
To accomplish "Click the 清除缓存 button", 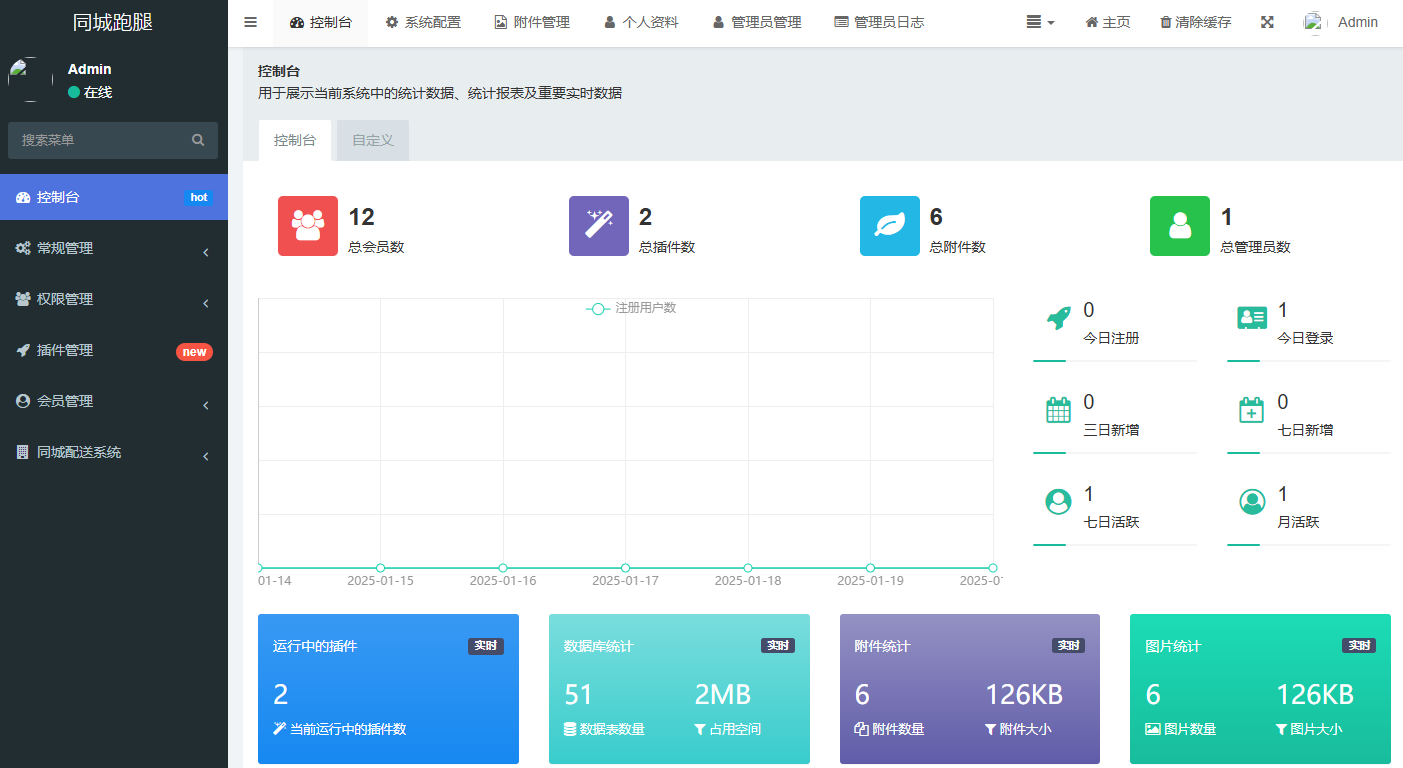I will click(x=1195, y=22).
